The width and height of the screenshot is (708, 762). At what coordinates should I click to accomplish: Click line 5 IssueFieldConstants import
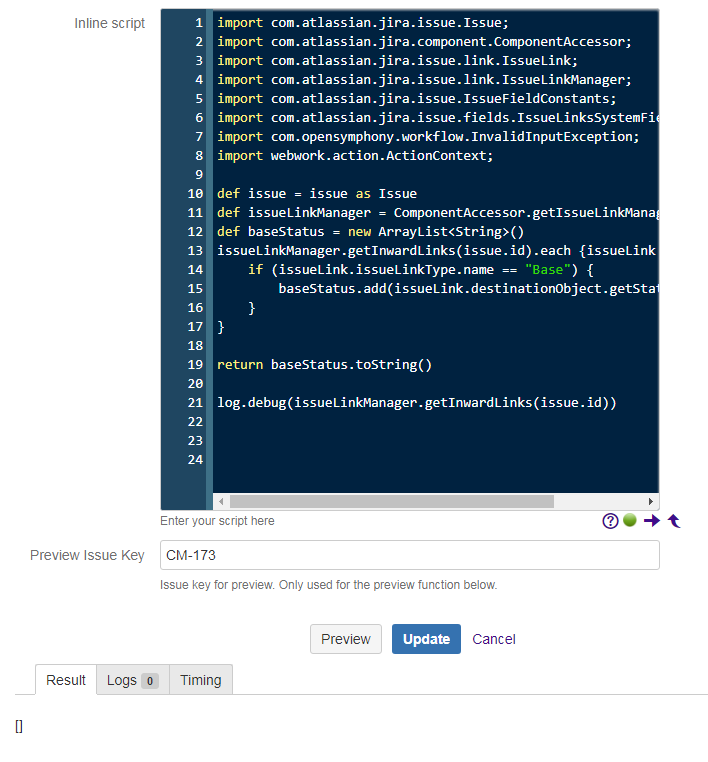[x=416, y=99]
